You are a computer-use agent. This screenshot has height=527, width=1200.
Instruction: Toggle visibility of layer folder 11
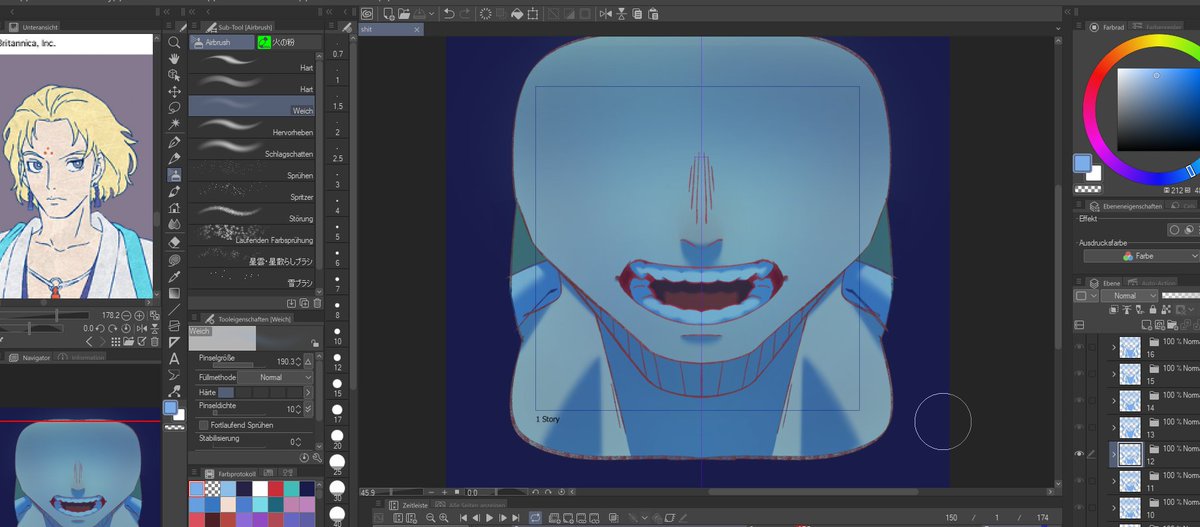tap(1079, 481)
